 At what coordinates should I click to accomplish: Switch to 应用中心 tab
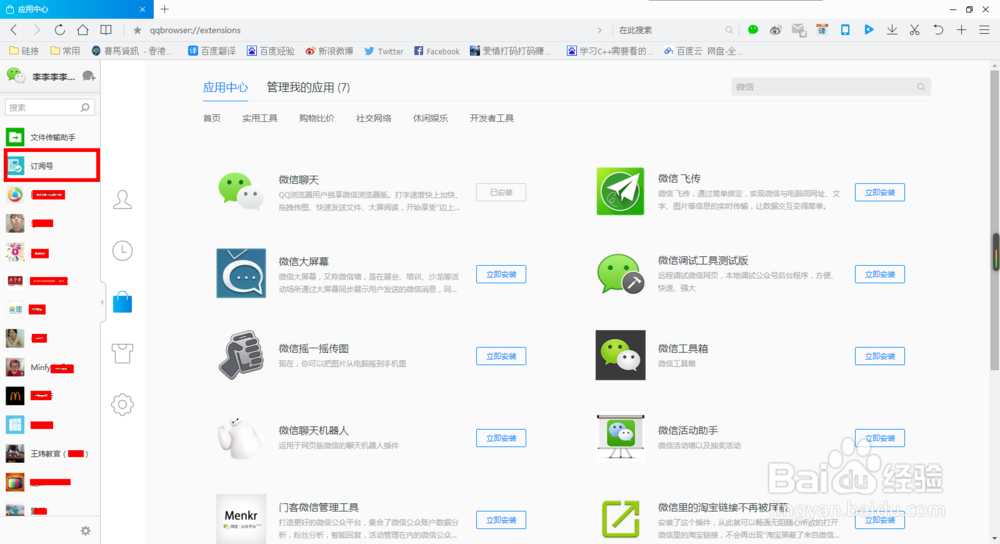[x=225, y=87]
